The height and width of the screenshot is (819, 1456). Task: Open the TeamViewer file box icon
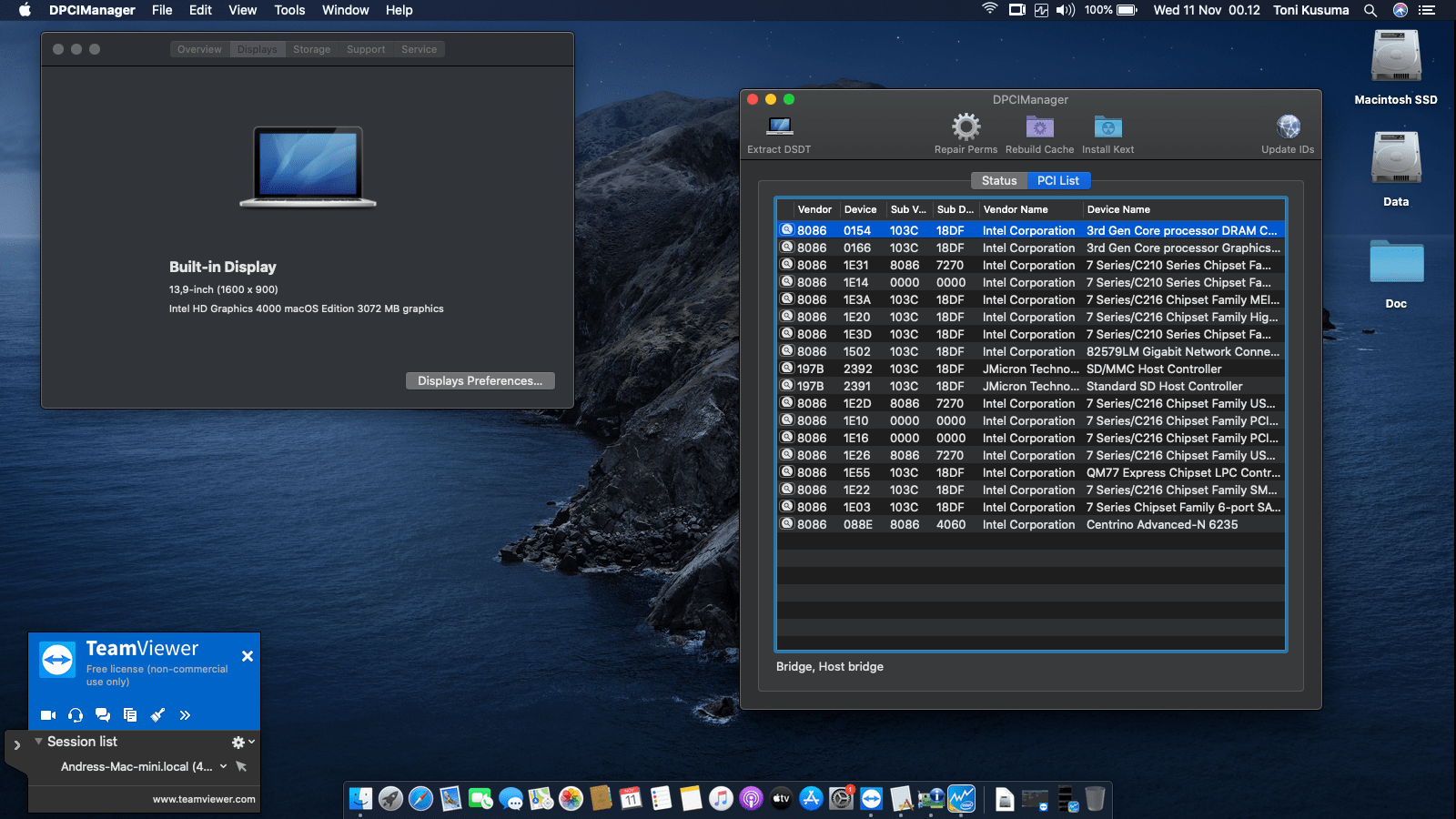130,715
